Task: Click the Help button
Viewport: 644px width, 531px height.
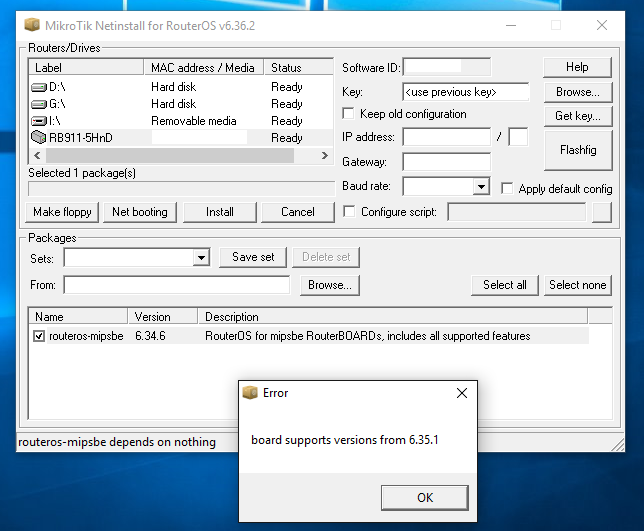Action: (x=577, y=67)
